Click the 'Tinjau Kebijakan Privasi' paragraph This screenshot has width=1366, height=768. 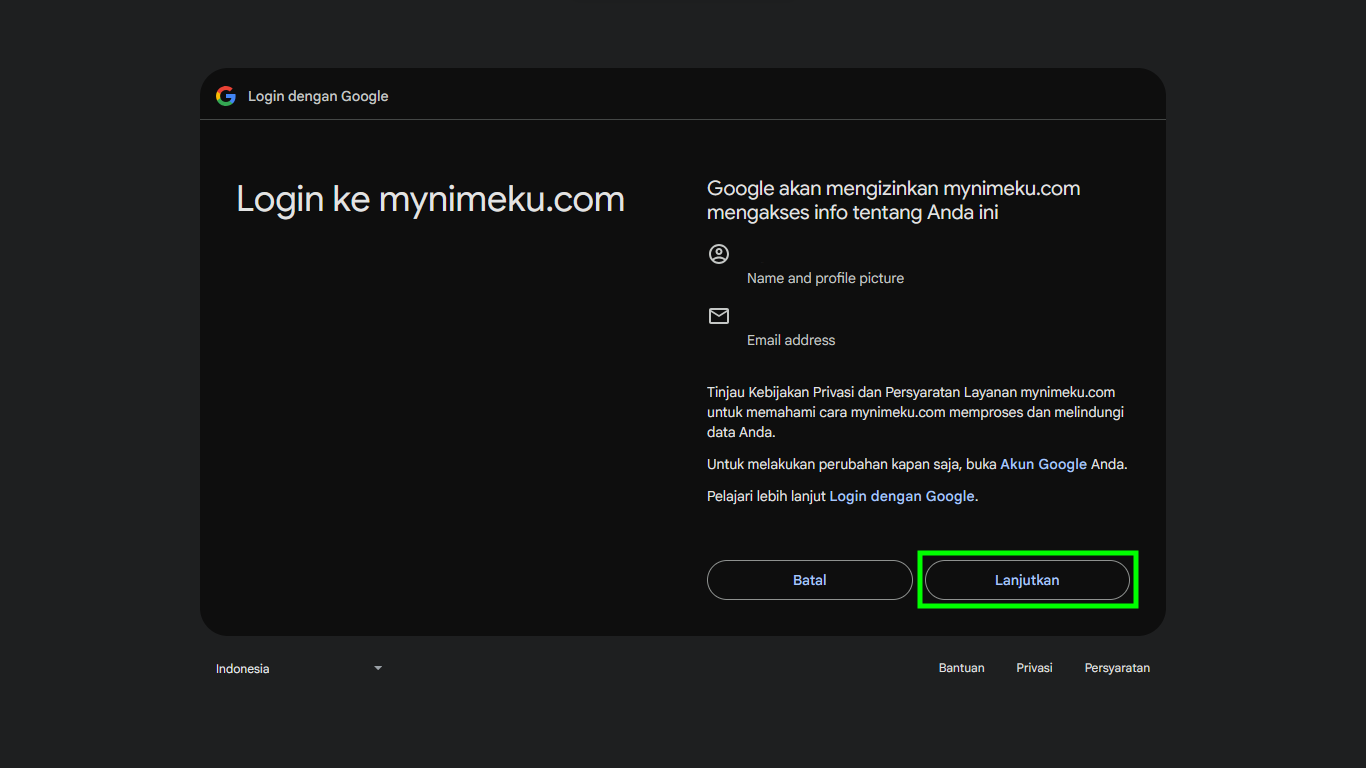[916, 412]
